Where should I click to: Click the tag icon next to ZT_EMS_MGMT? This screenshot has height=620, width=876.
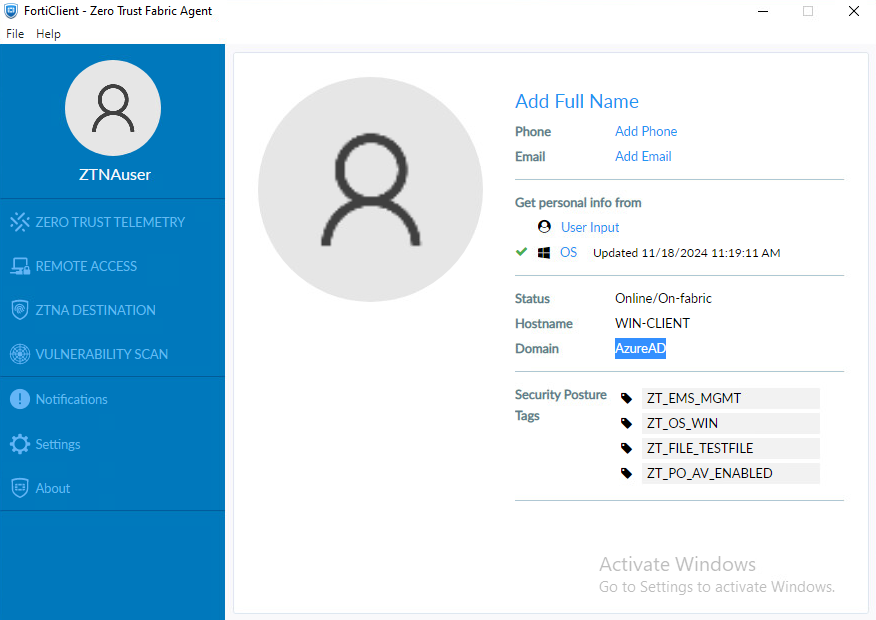(x=627, y=398)
